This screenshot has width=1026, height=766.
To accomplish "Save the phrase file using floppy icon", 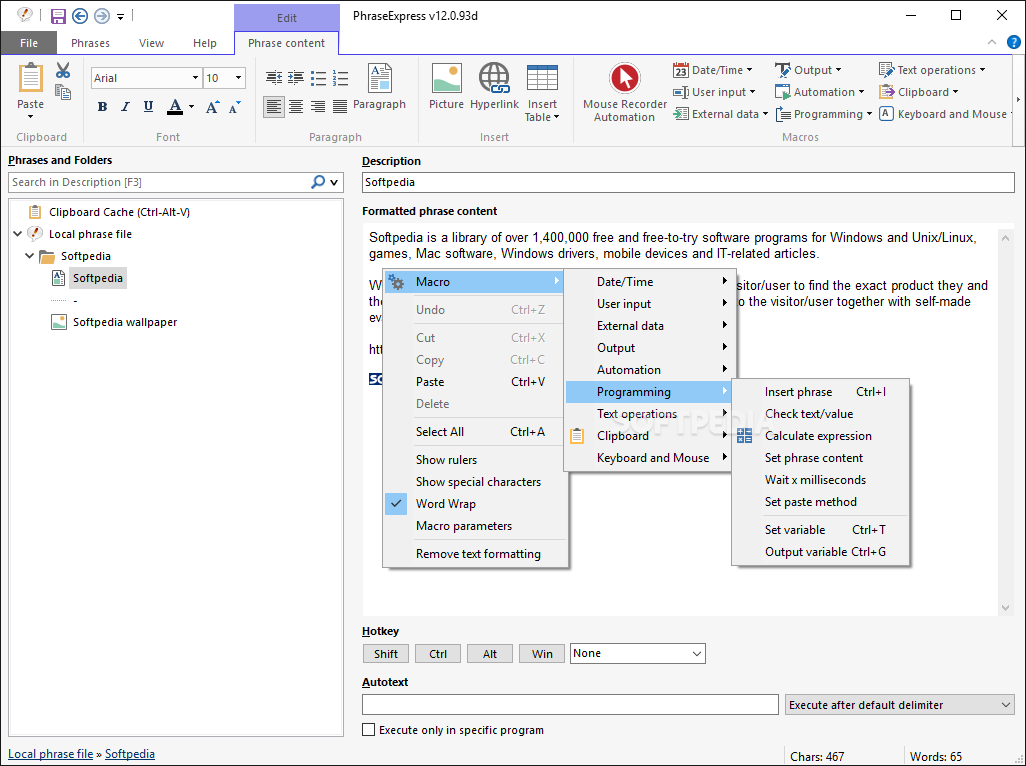I will point(58,16).
